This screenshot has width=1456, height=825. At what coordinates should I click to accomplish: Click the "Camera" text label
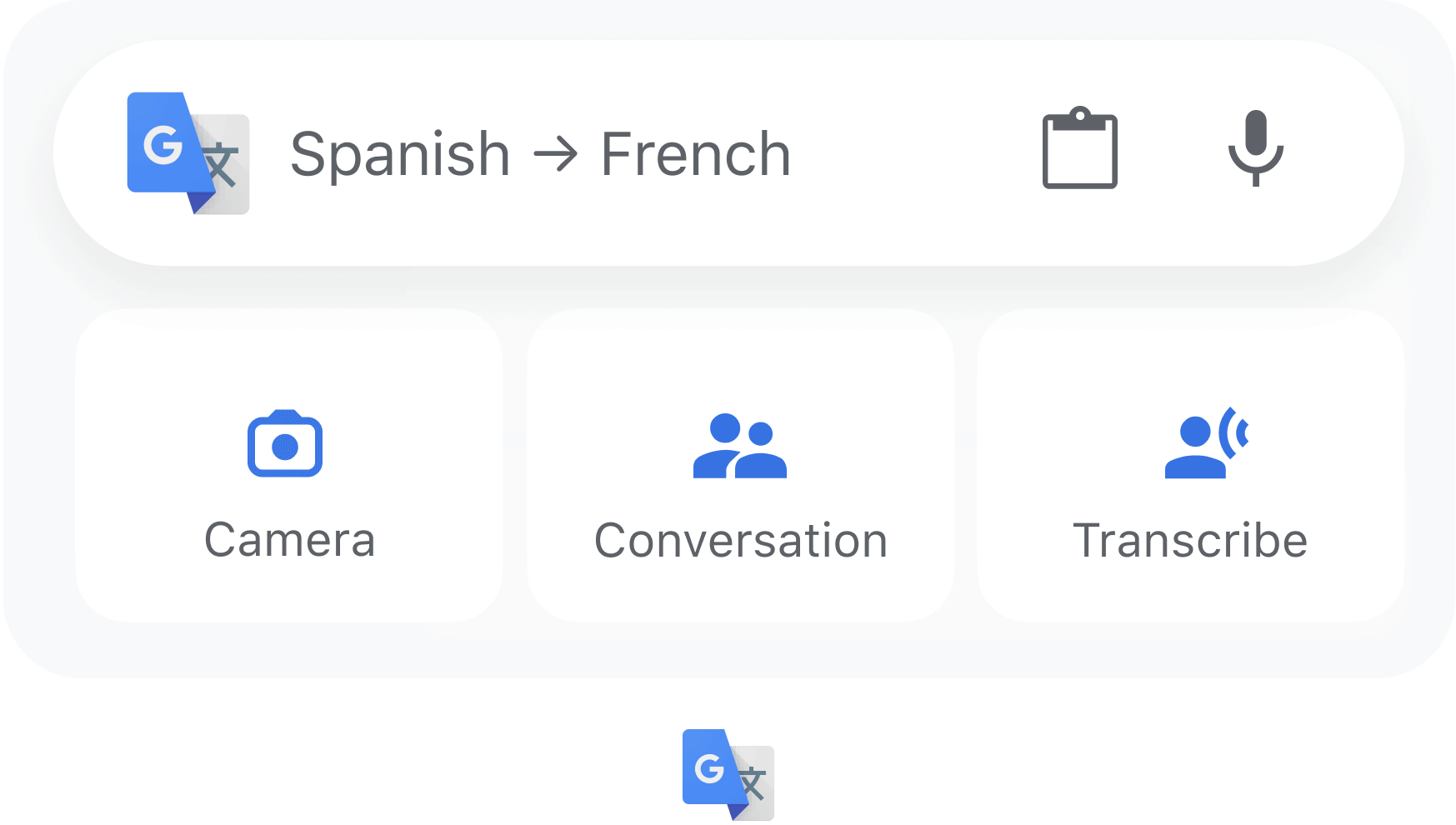(289, 540)
